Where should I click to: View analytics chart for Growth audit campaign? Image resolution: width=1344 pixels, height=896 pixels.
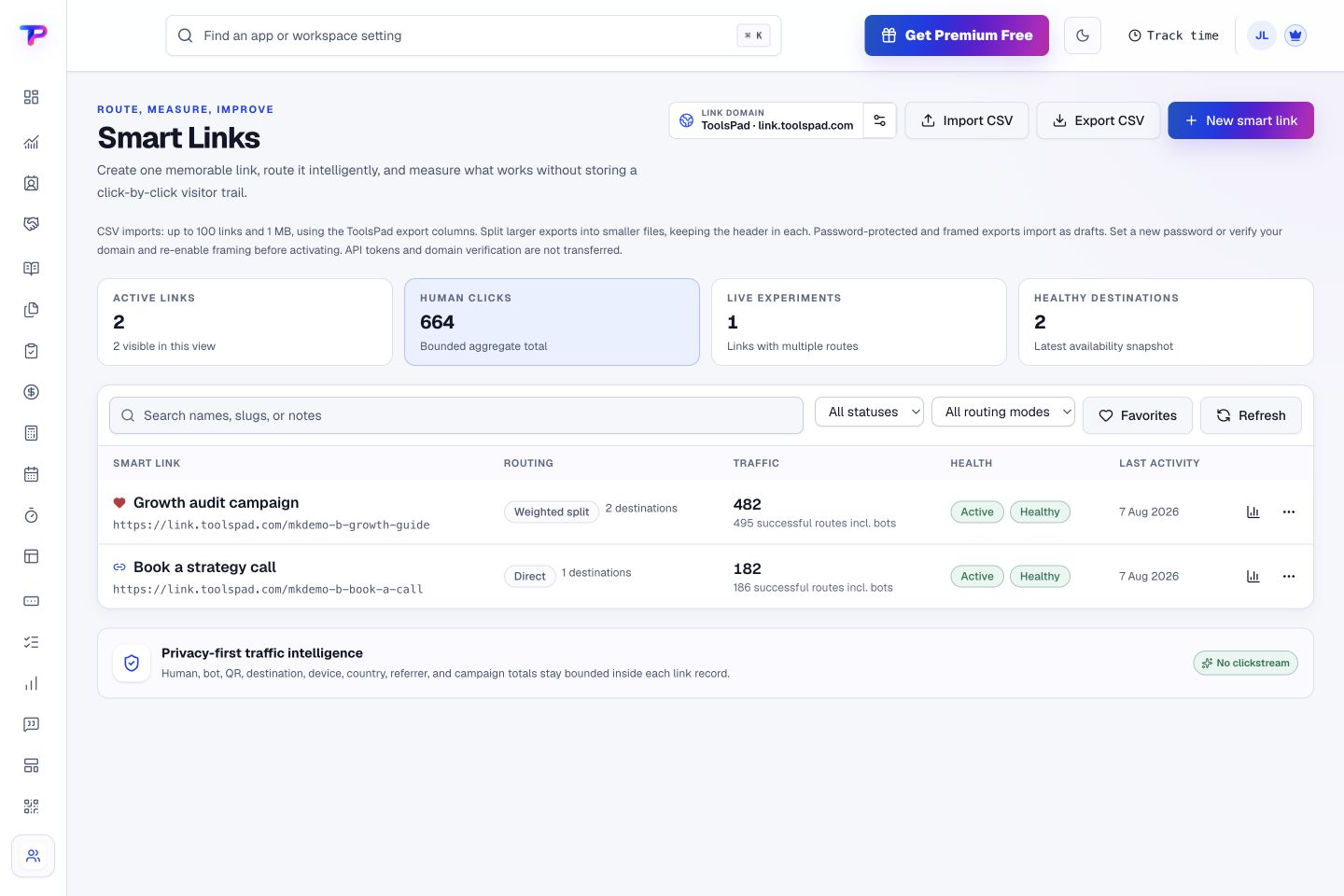click(1253, 511)
